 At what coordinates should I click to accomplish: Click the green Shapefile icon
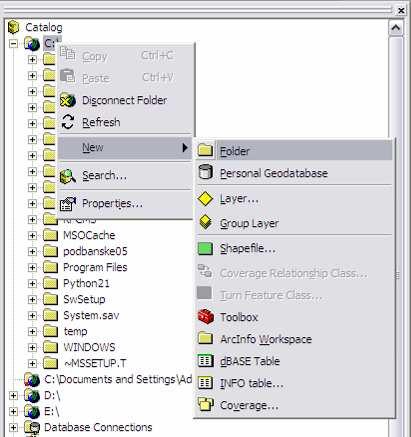[x=205, y=249]
